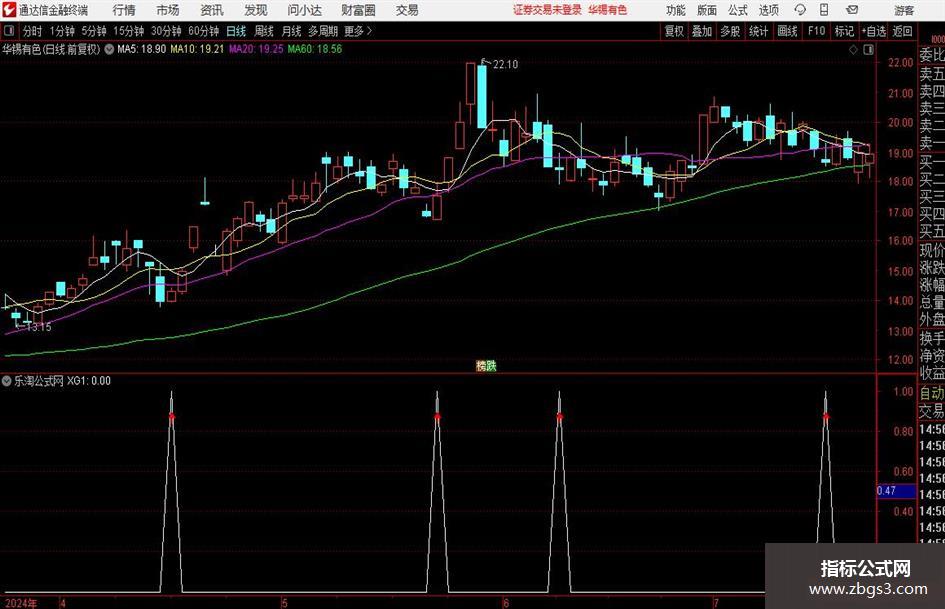
Task: Switch to 60分钟 period
Action: pyautogui.click(x=203, y=31)
